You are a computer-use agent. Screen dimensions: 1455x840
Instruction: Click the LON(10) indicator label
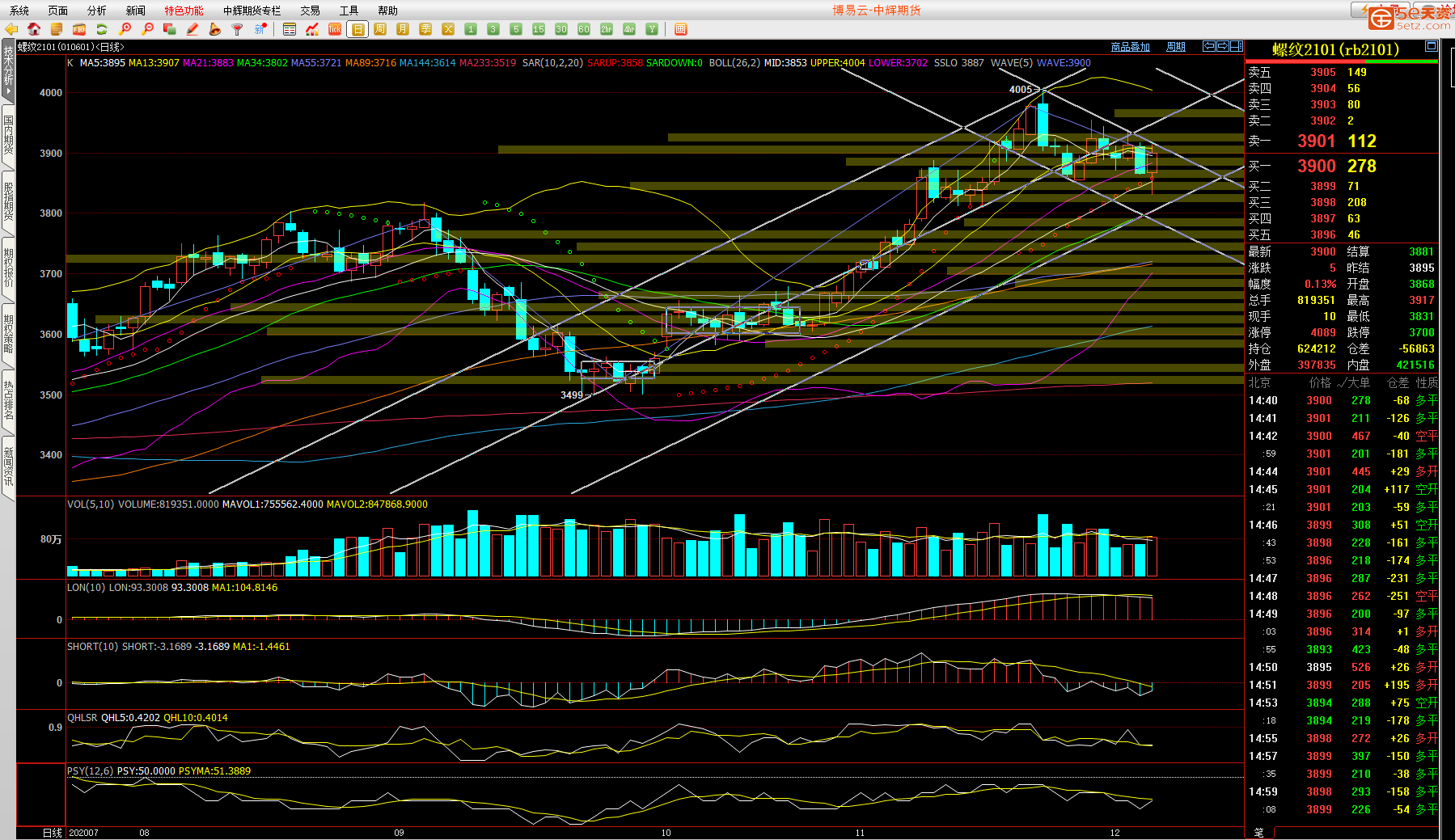[87, 588]
